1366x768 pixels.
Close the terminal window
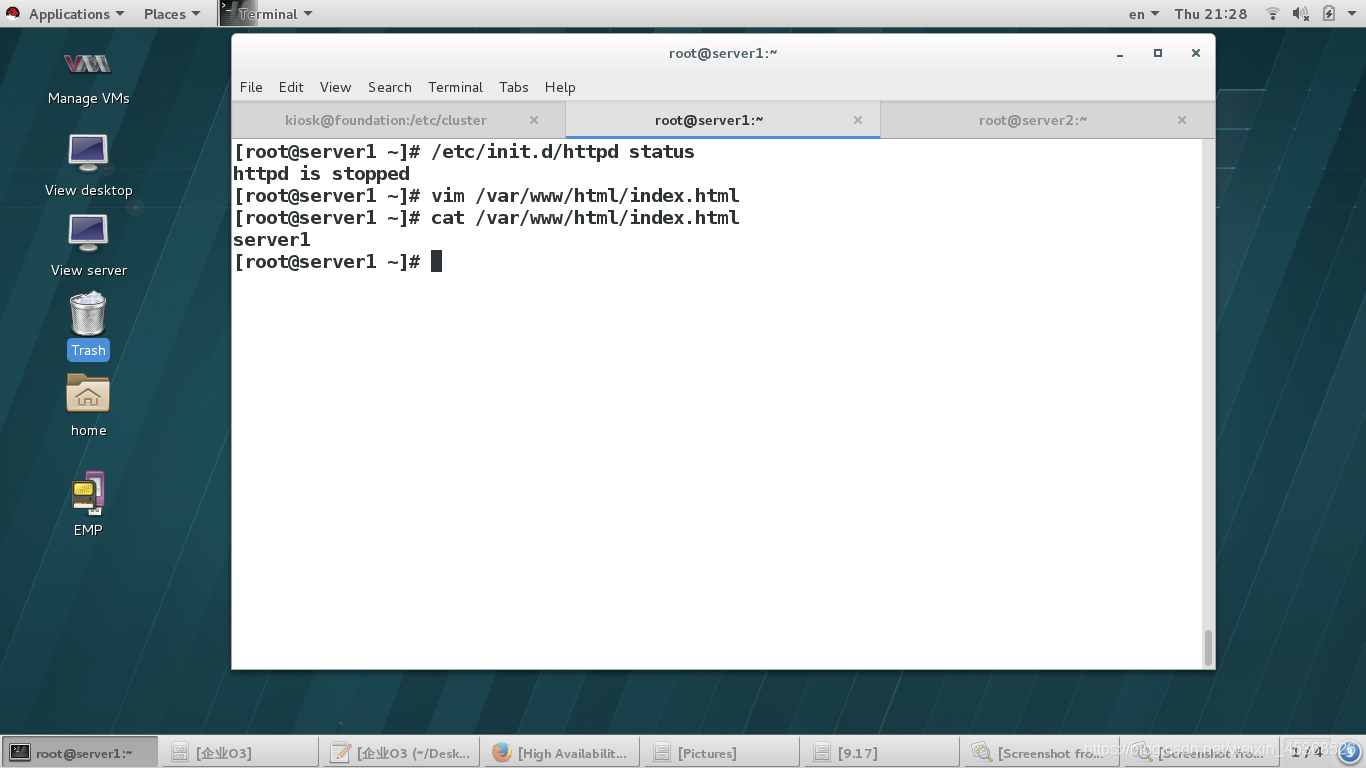tap(1195, 53)
